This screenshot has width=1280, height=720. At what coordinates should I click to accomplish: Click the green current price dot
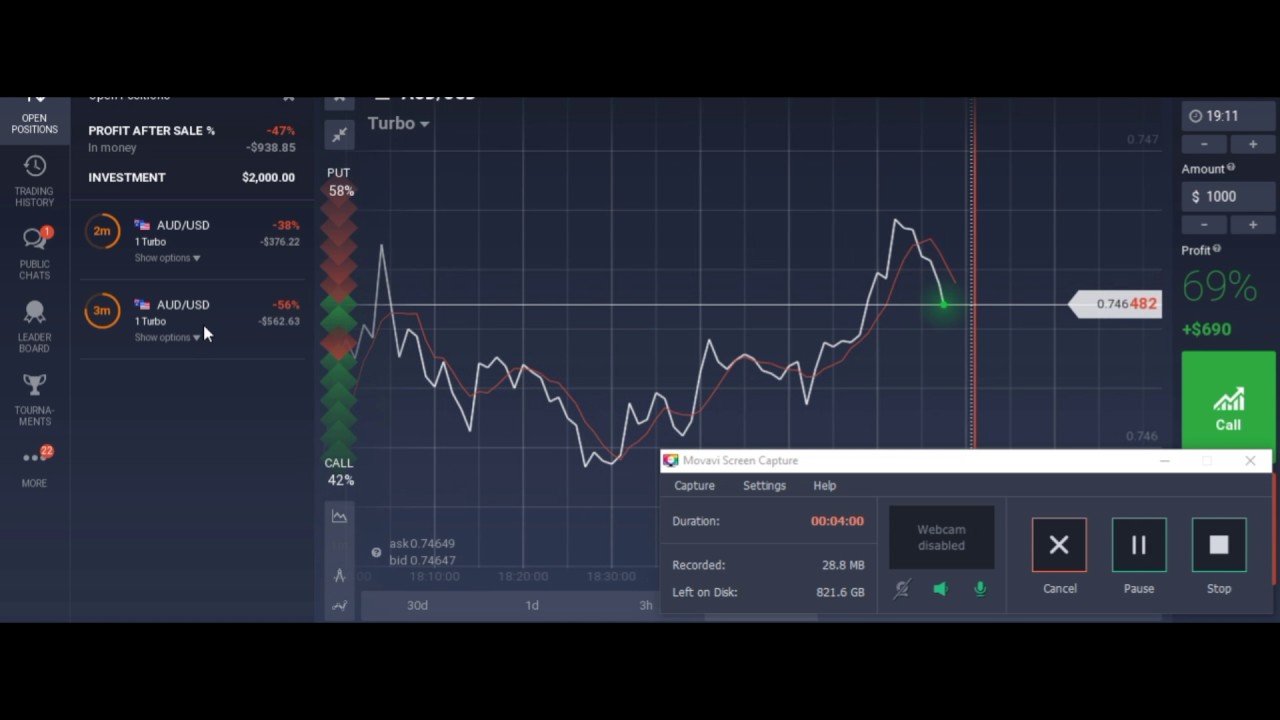coord(943,303)
